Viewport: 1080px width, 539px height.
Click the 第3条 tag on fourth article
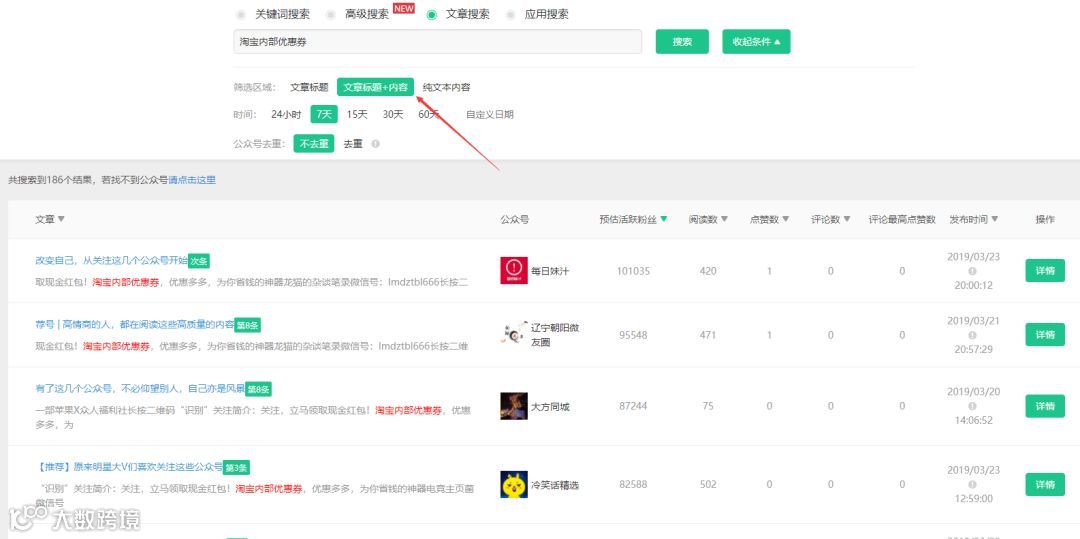[236, 468]
